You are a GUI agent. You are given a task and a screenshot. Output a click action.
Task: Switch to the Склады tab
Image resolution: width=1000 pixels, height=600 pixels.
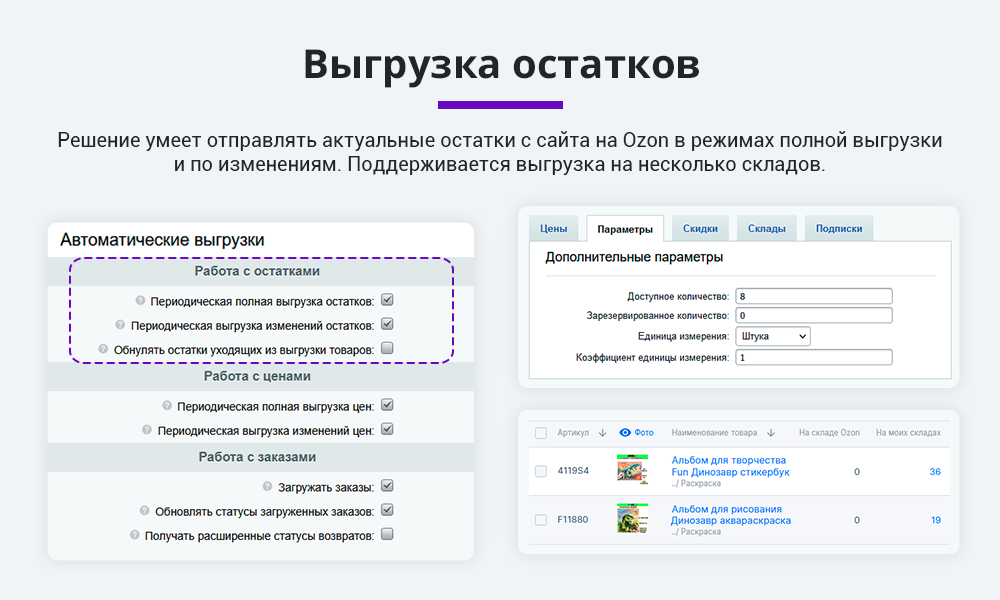(x=767, y=228)
